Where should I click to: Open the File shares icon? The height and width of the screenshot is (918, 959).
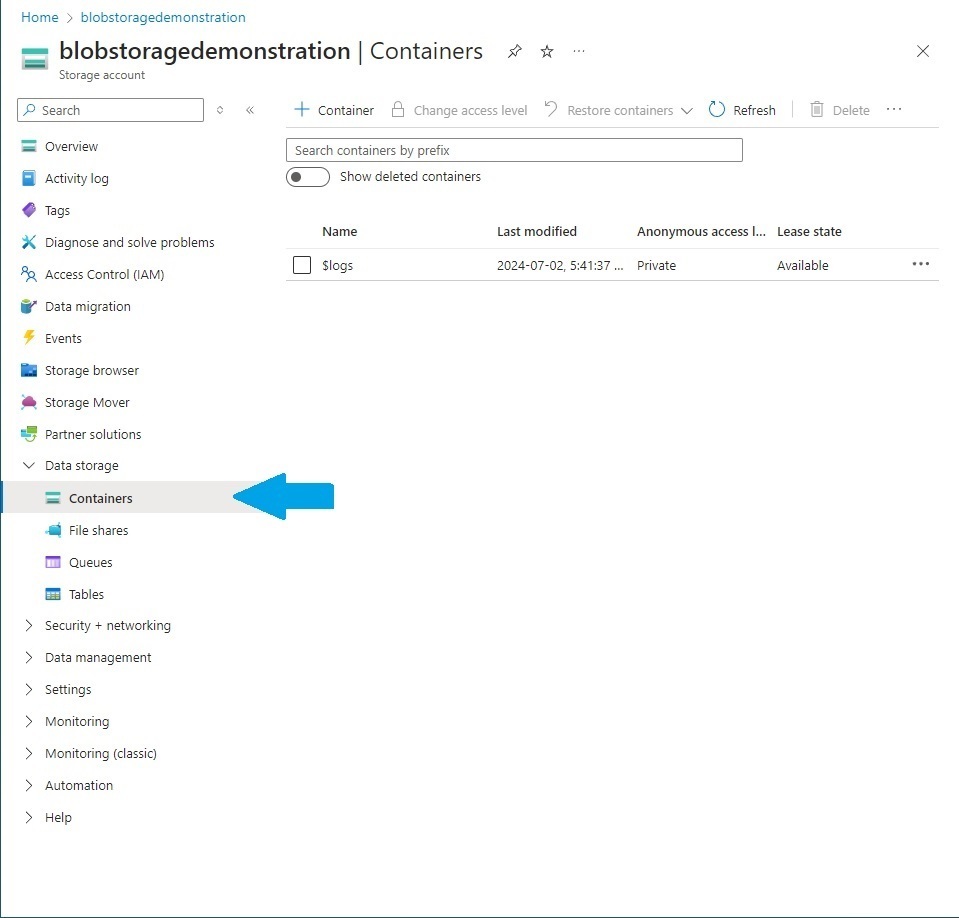click(53, 530)
